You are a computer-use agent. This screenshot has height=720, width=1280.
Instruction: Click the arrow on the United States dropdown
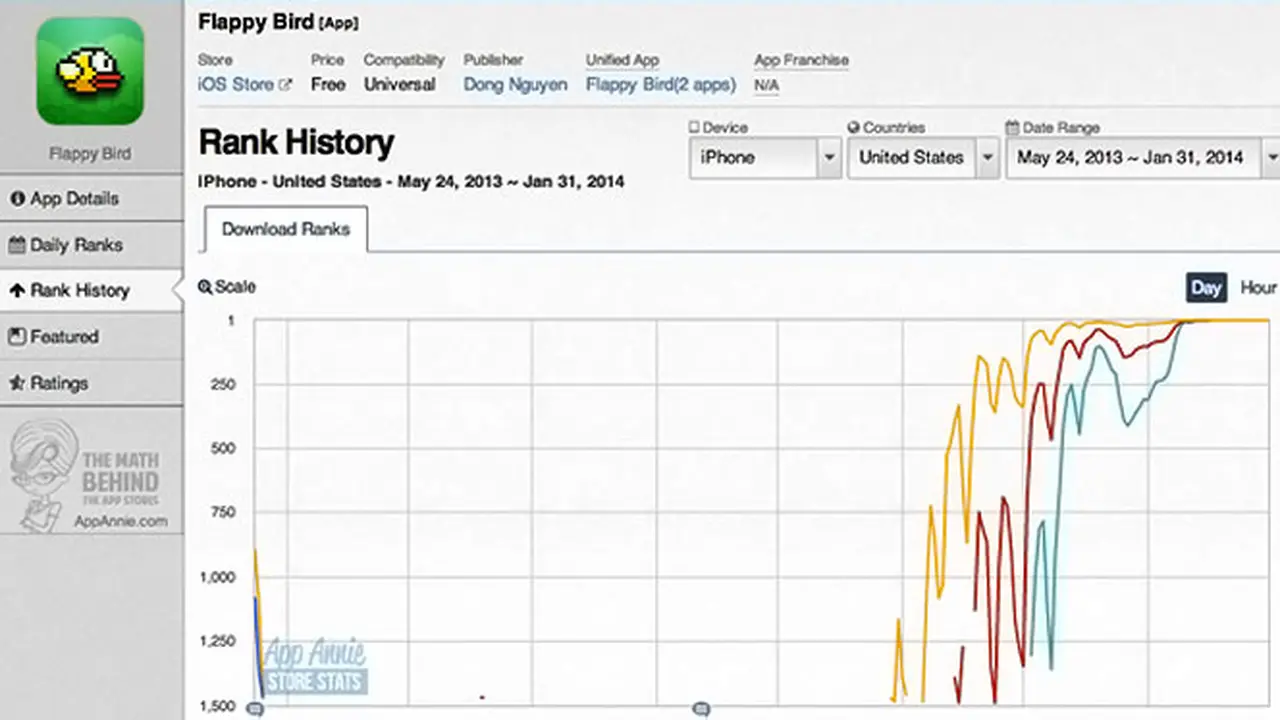point(987,158)
